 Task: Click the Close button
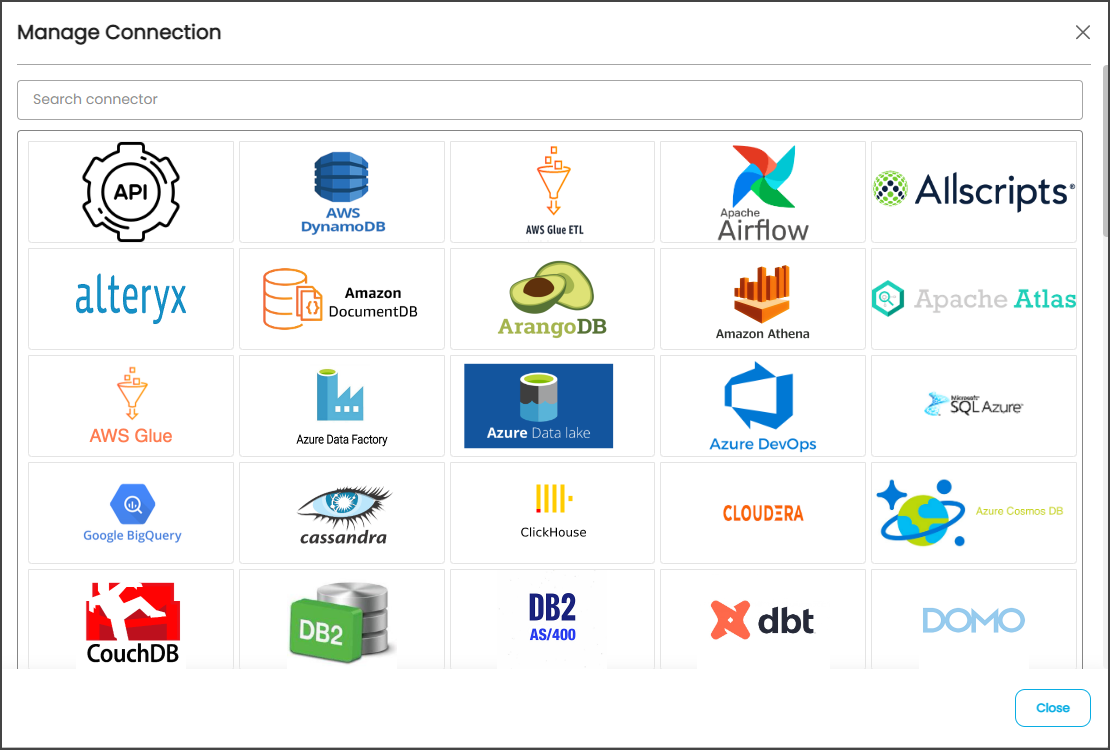click(x=1053, y=708)
